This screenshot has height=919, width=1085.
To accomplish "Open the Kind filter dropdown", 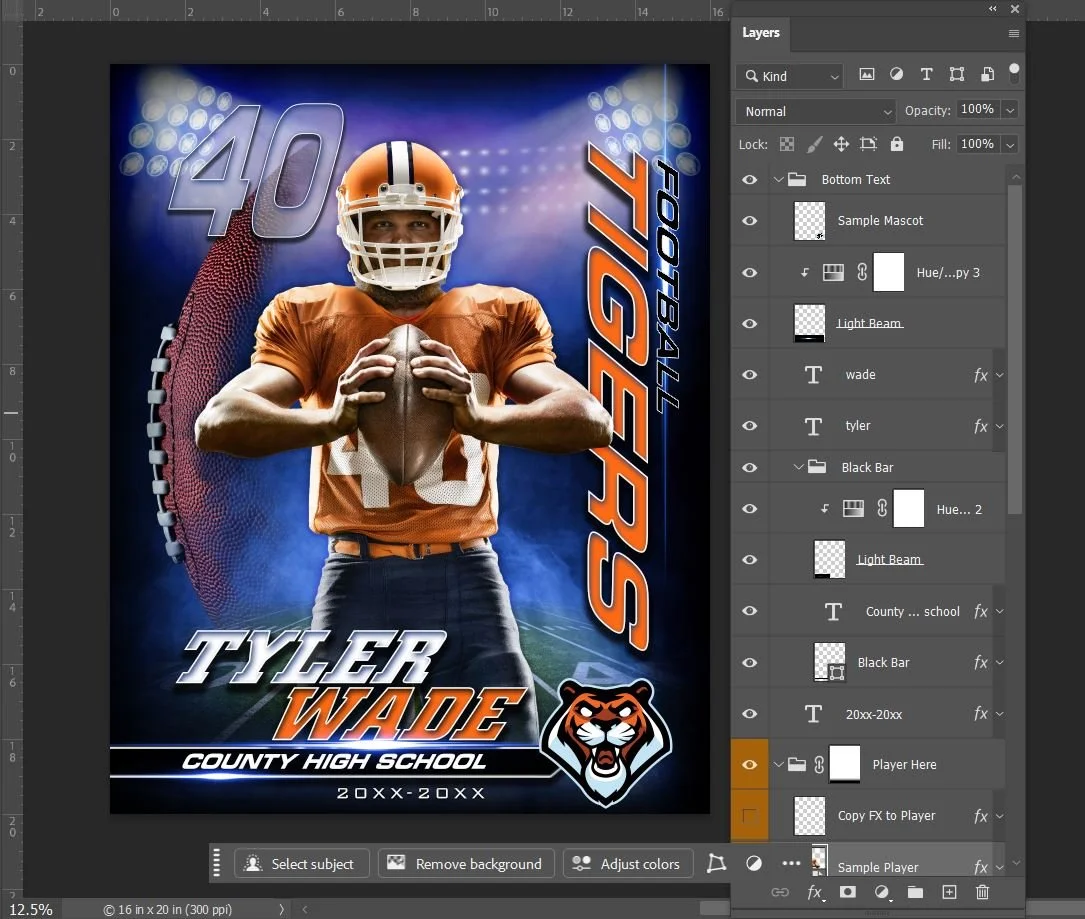I will 789,75.
